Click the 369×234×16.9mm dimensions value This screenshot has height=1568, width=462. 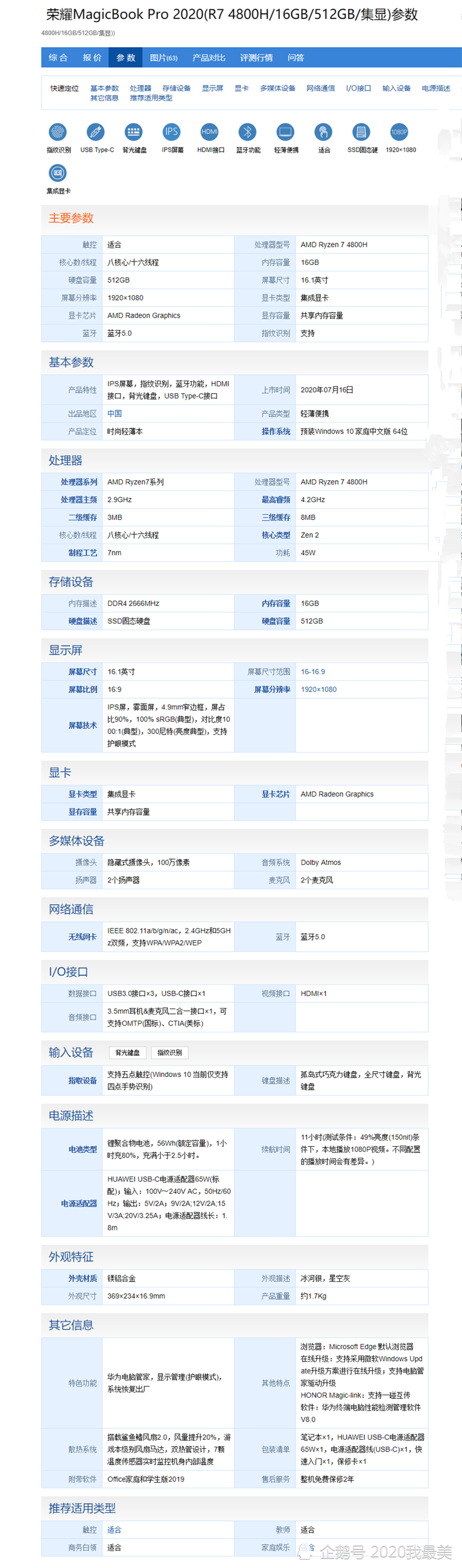(x=136, y=1296)
